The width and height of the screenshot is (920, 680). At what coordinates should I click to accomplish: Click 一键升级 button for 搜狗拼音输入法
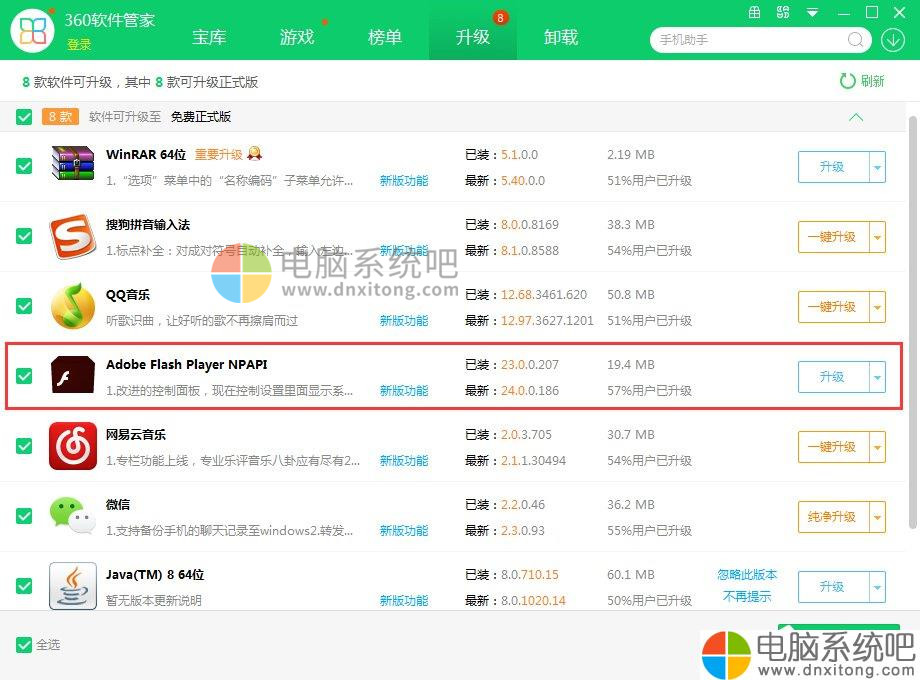tap(833, 237)
